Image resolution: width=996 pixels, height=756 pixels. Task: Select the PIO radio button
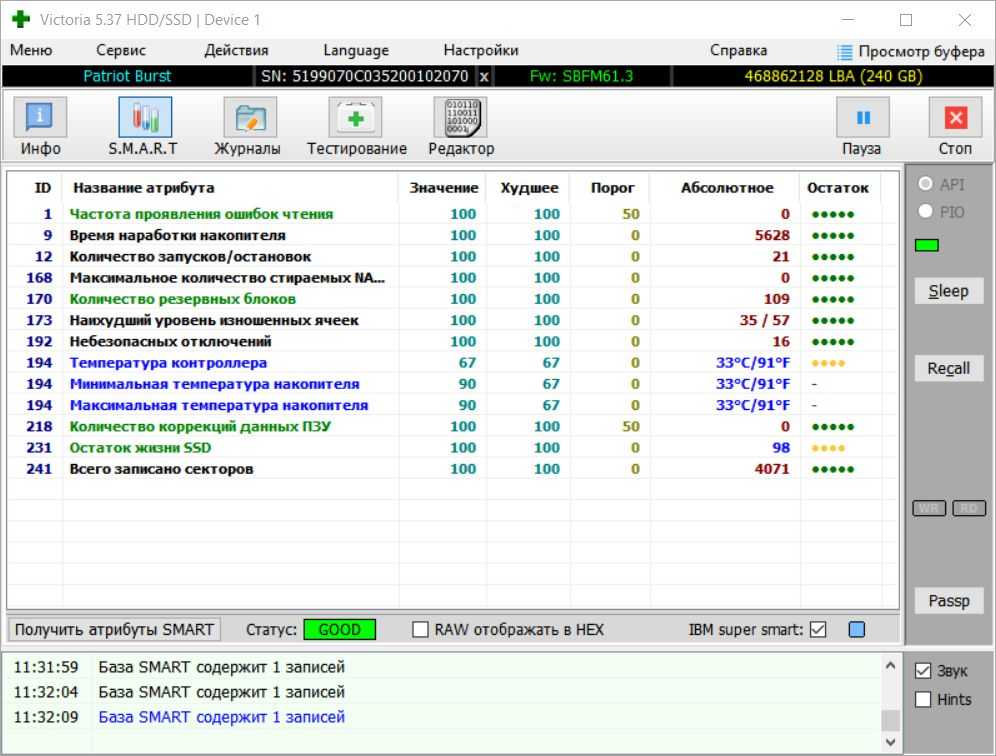pos(925,211)
